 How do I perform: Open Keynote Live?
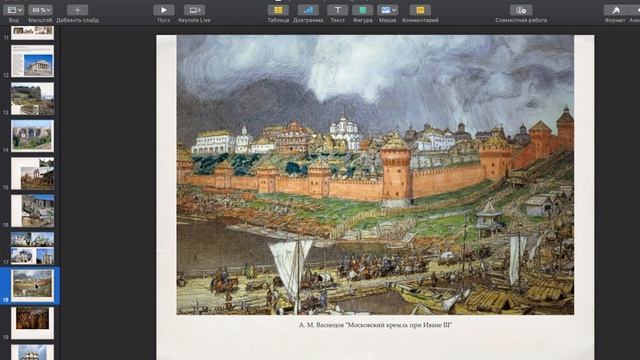click(194, 10)
